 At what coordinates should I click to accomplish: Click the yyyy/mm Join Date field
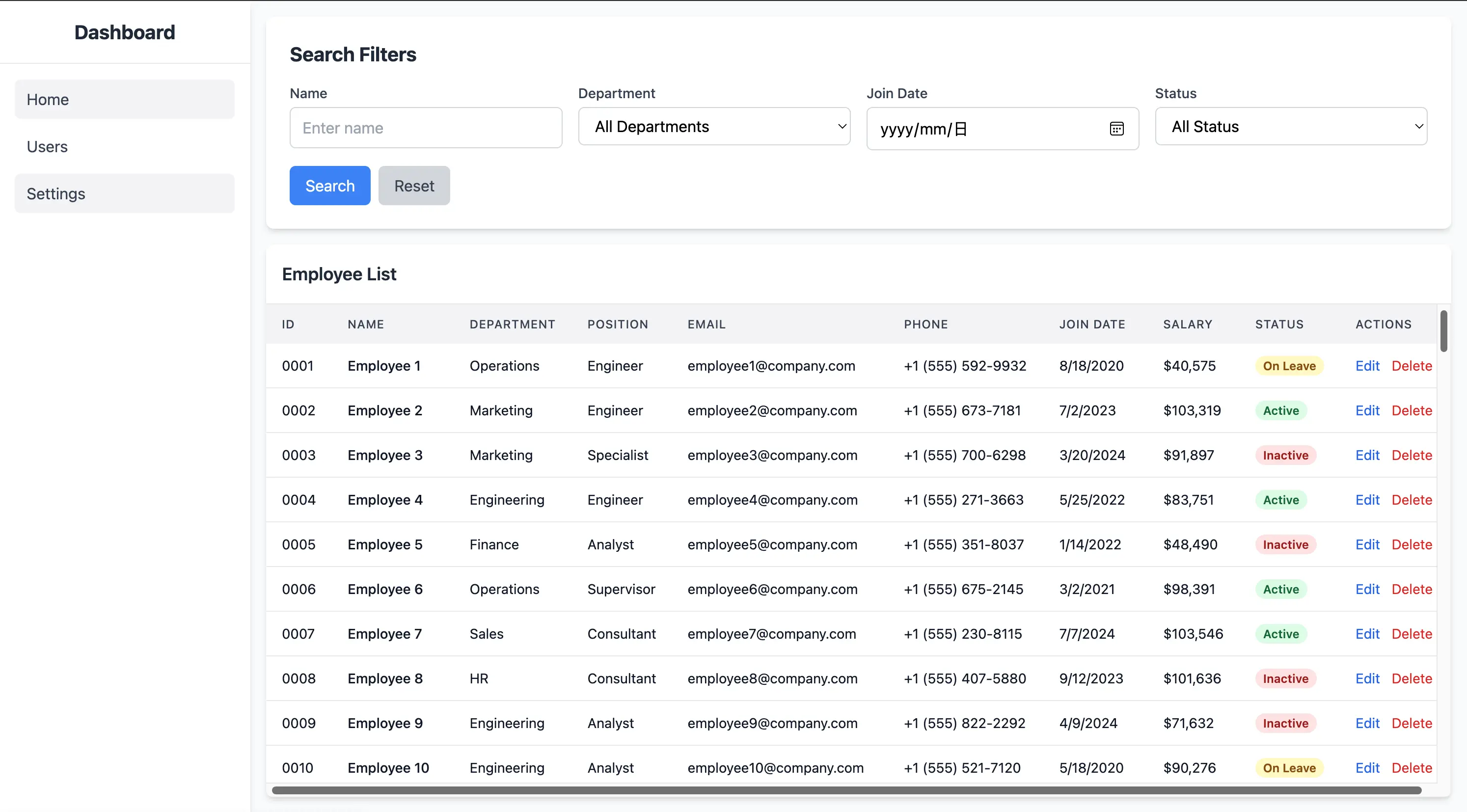tap(1002, 129)
